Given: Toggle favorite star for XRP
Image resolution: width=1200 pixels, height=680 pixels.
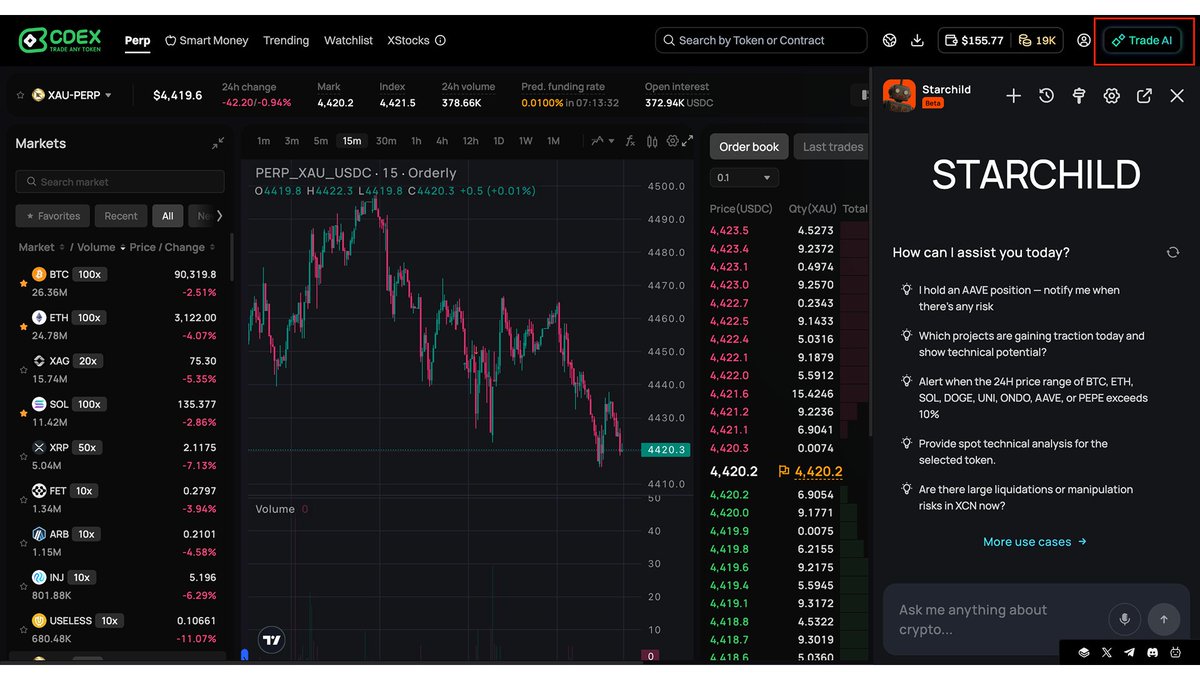Looking at the screenshot, I should pos(23,457).
